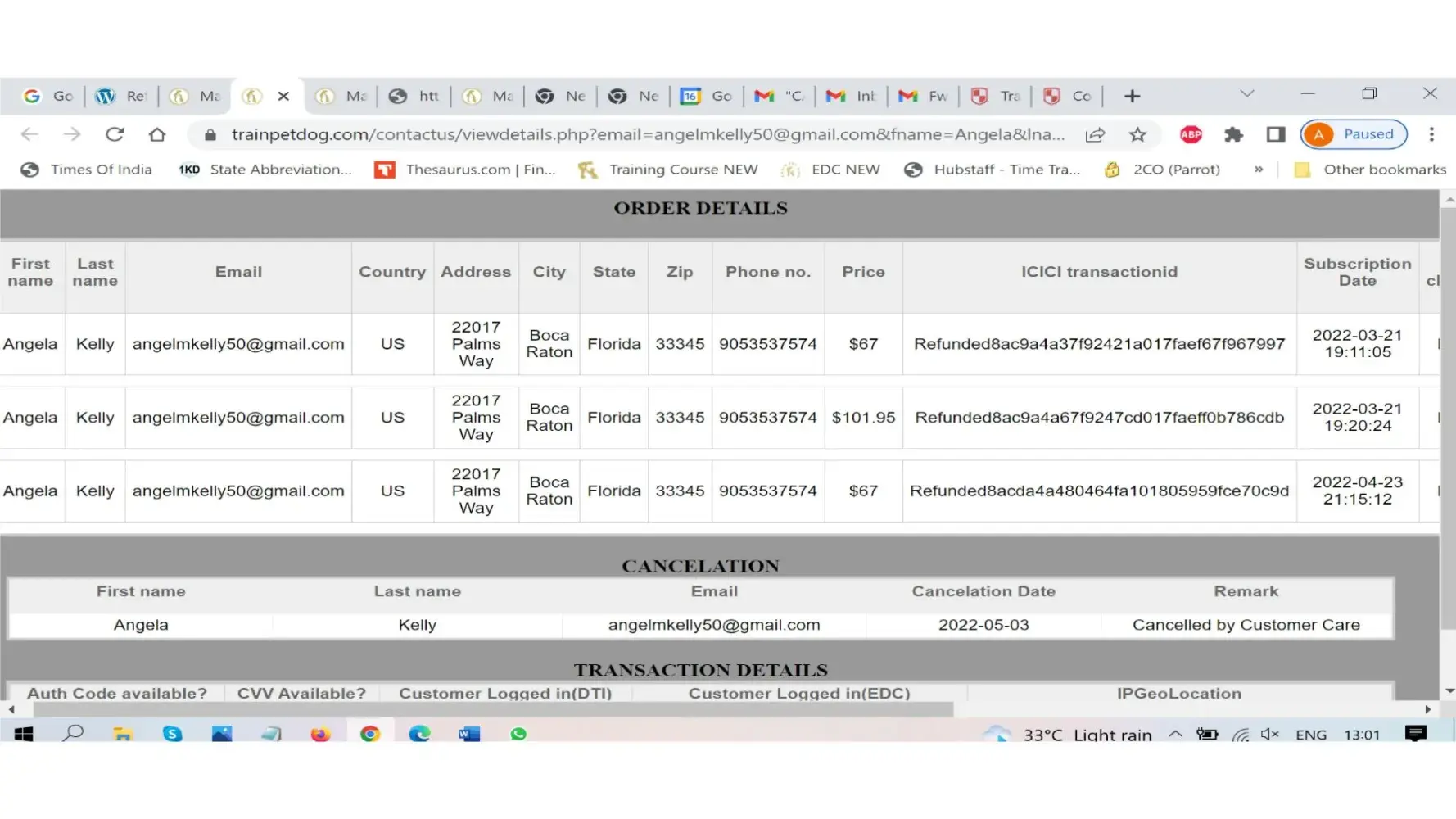The height and width of the screenshot is (819, 1456).
Task: Click the URL address bar
Action: [647, 134]
